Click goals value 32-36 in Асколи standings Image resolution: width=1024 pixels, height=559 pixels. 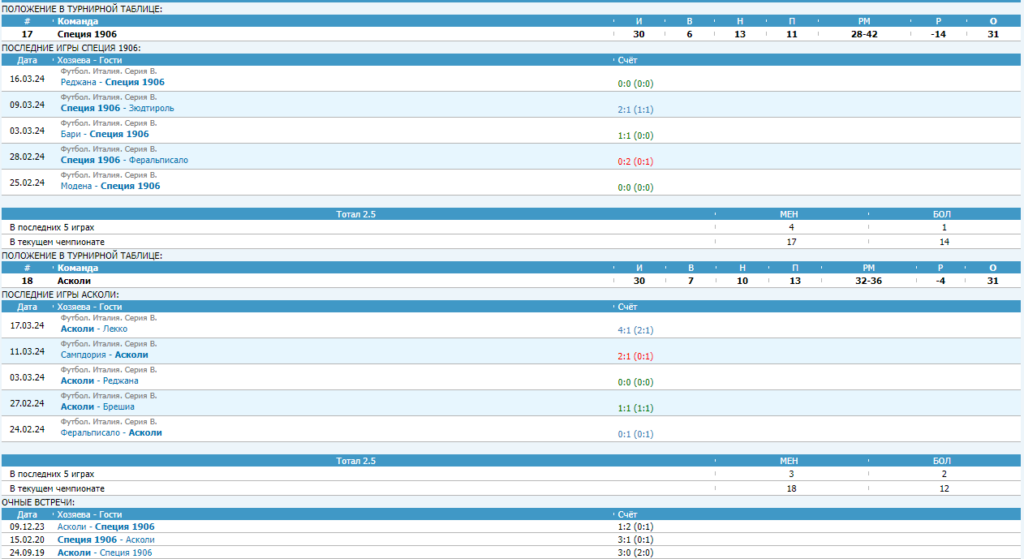869,281
